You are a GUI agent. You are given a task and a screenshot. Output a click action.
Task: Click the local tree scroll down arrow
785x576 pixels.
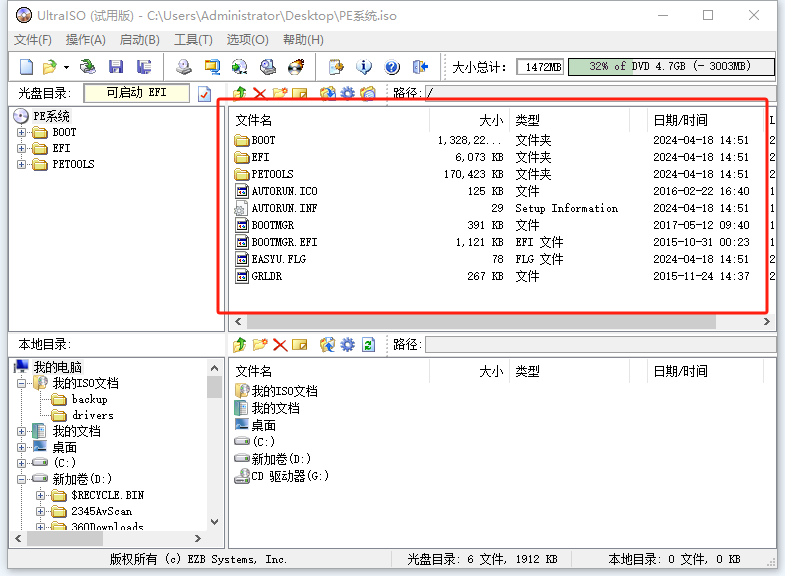[215, 522]
